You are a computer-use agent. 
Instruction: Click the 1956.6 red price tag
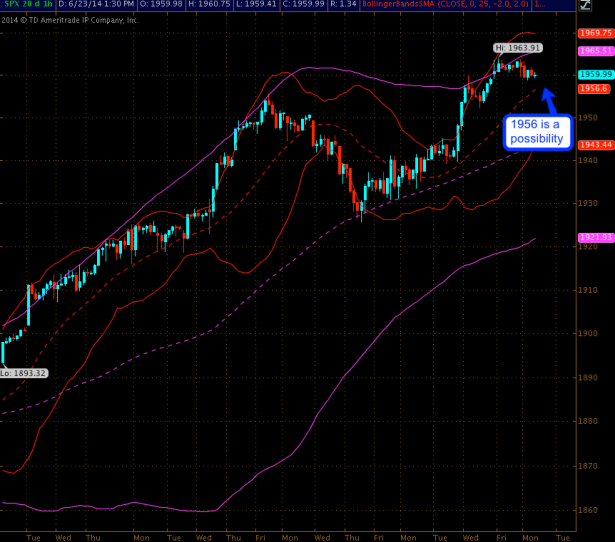[x=593, y=88]
